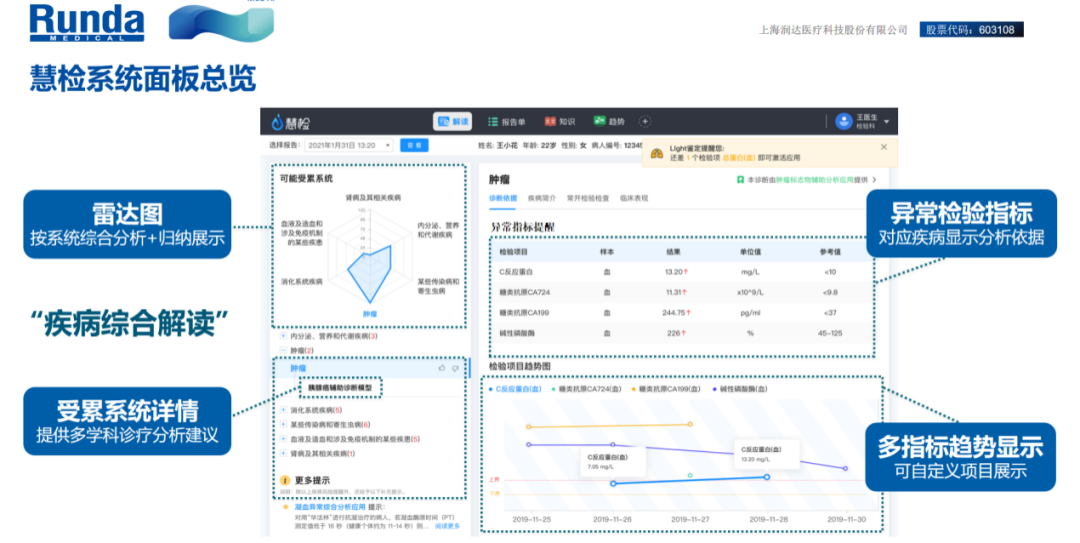Click the thumbs-down icon on 肿瘤 row
1080x543 pixels.
(455, 368)
